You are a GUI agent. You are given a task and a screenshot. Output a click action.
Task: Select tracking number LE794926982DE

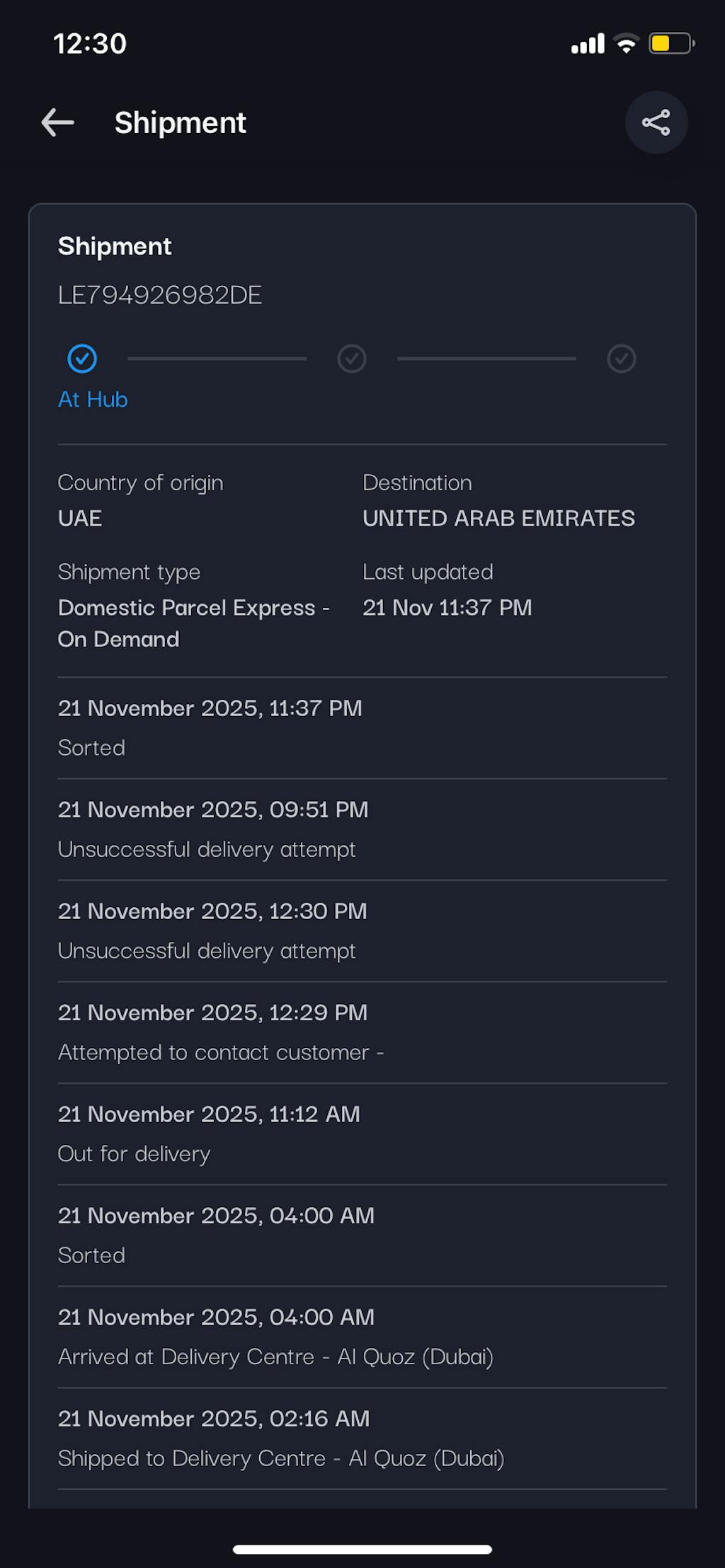160,295
